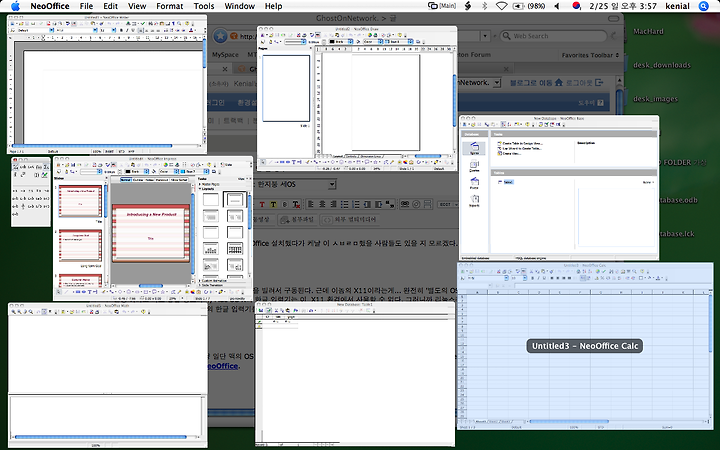Select the New Database Table1 window
The image size is (720, 450).
pyautogui.click(x=355, y=374)
